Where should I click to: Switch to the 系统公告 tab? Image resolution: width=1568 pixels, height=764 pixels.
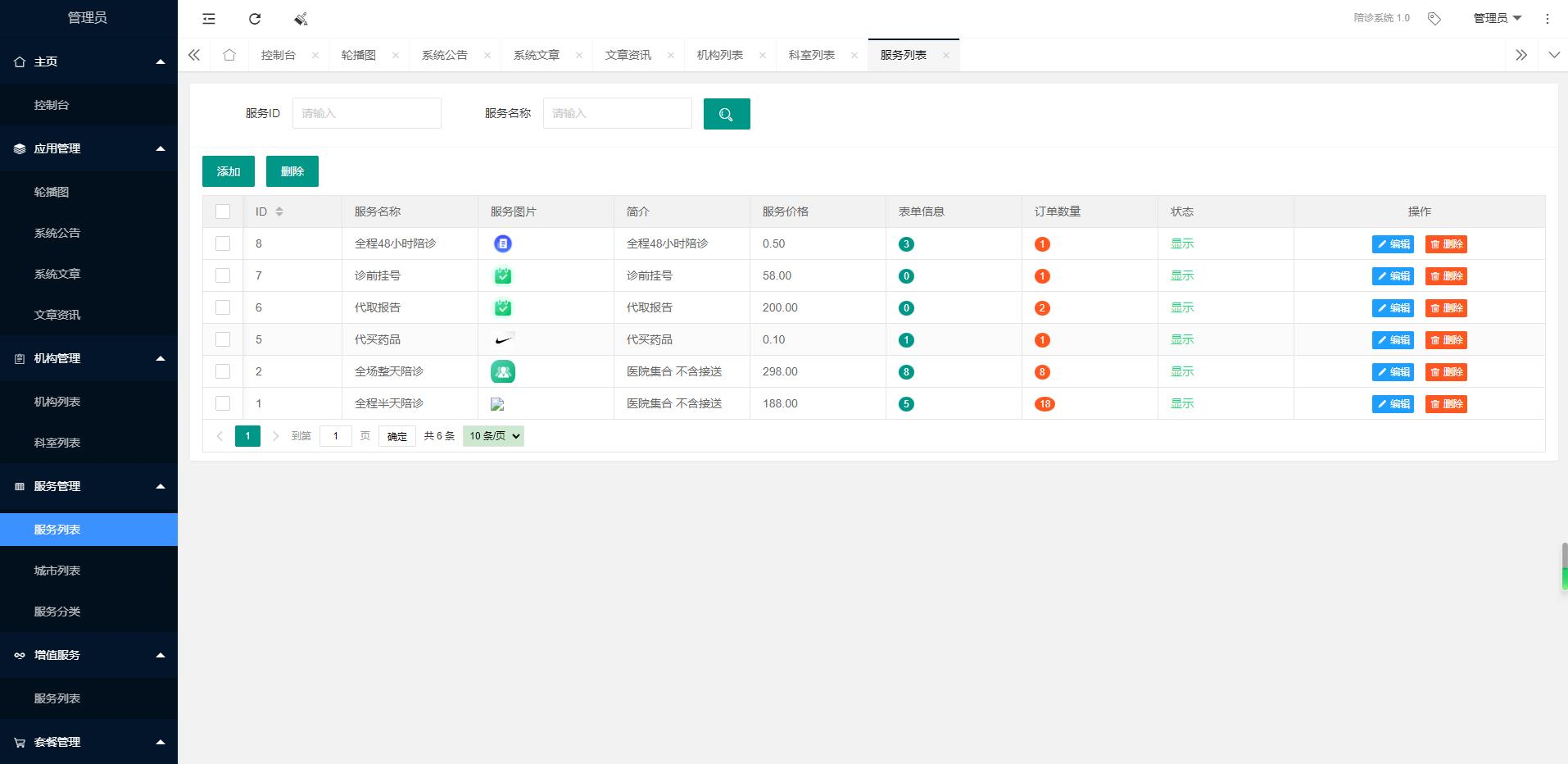[x=445, y=55]
